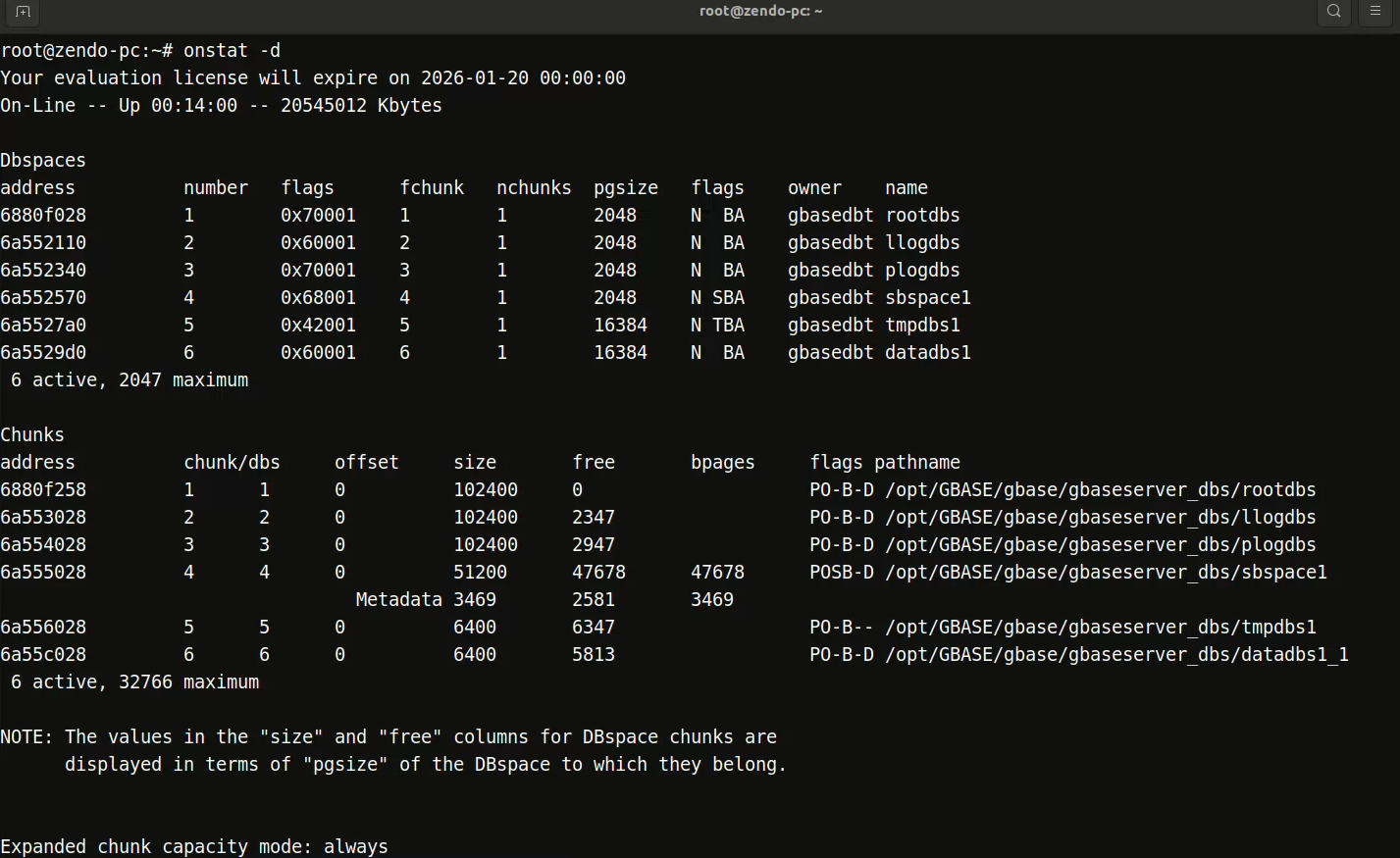Click chunk address 6a556028

pos(43,628)
